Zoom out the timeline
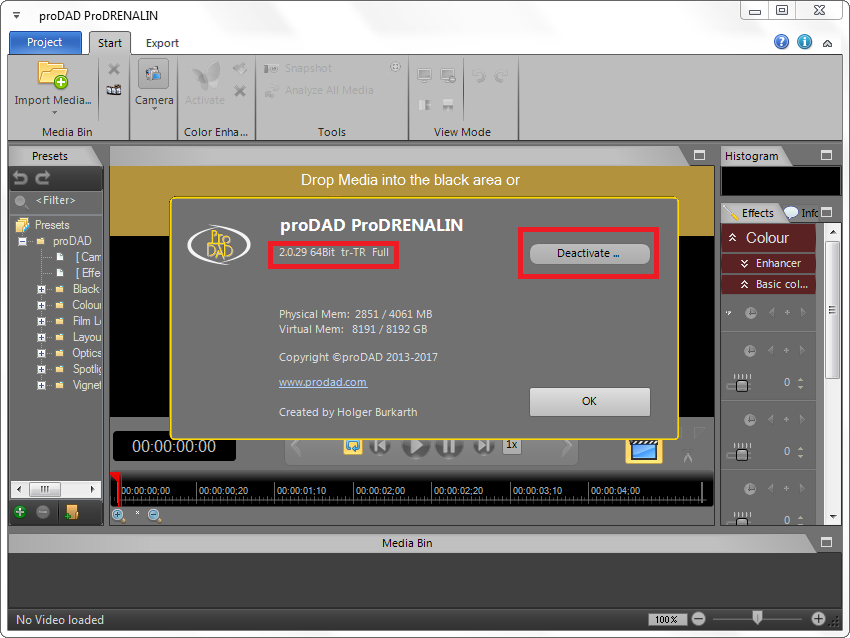The image size is (850, 638). click(x=154, y=515)
